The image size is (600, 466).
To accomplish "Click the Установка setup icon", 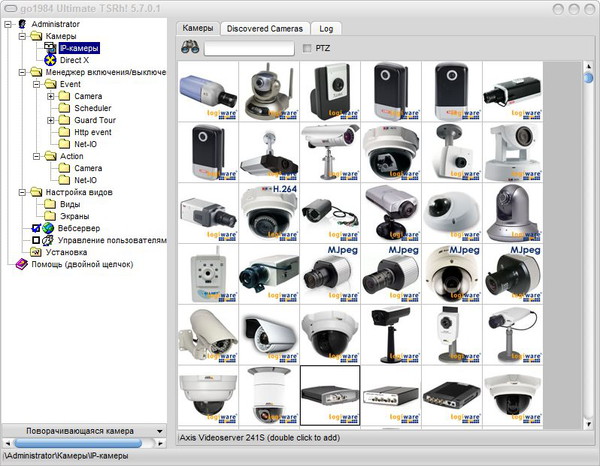I will [x=36, y=252].
